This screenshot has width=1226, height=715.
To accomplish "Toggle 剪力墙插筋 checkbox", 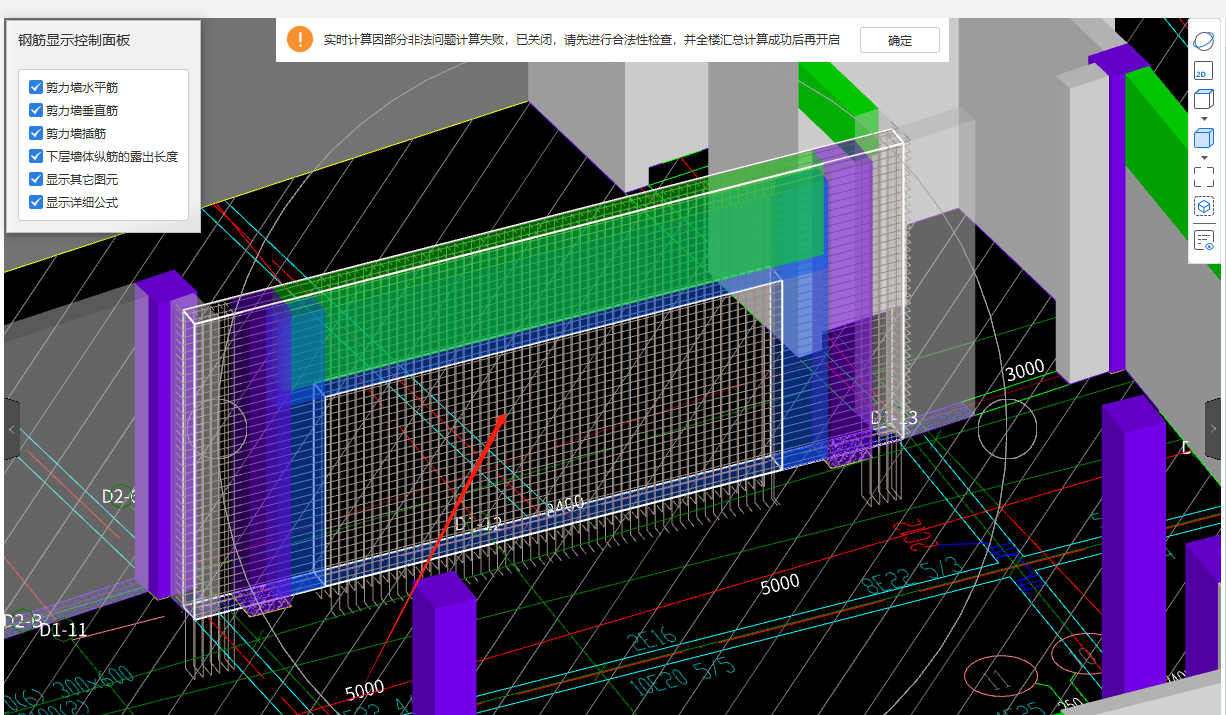I will point(36,134).
